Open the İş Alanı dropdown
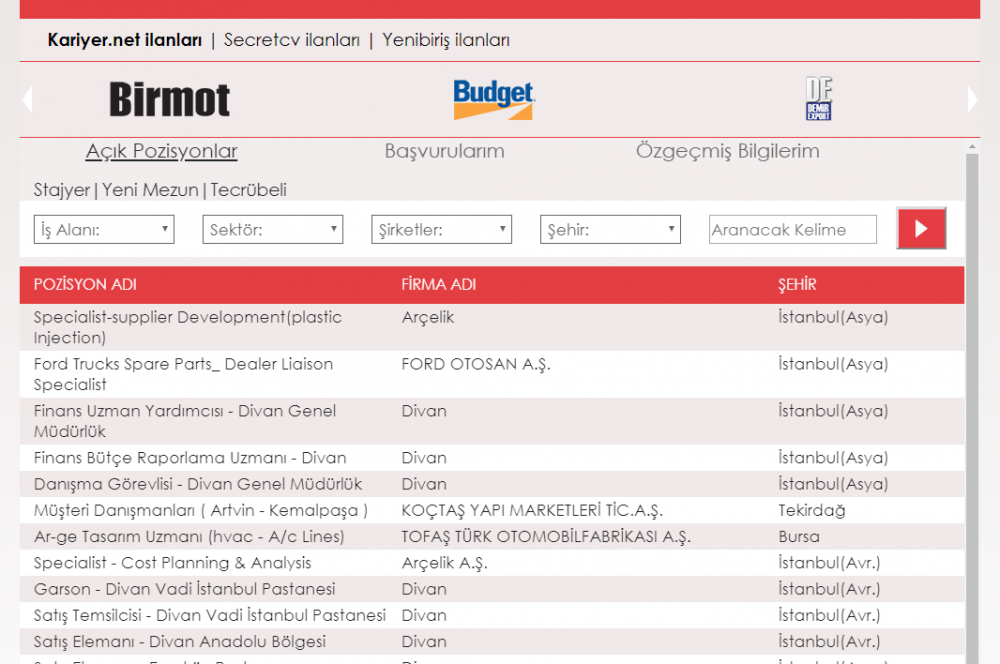 (103, 228)
